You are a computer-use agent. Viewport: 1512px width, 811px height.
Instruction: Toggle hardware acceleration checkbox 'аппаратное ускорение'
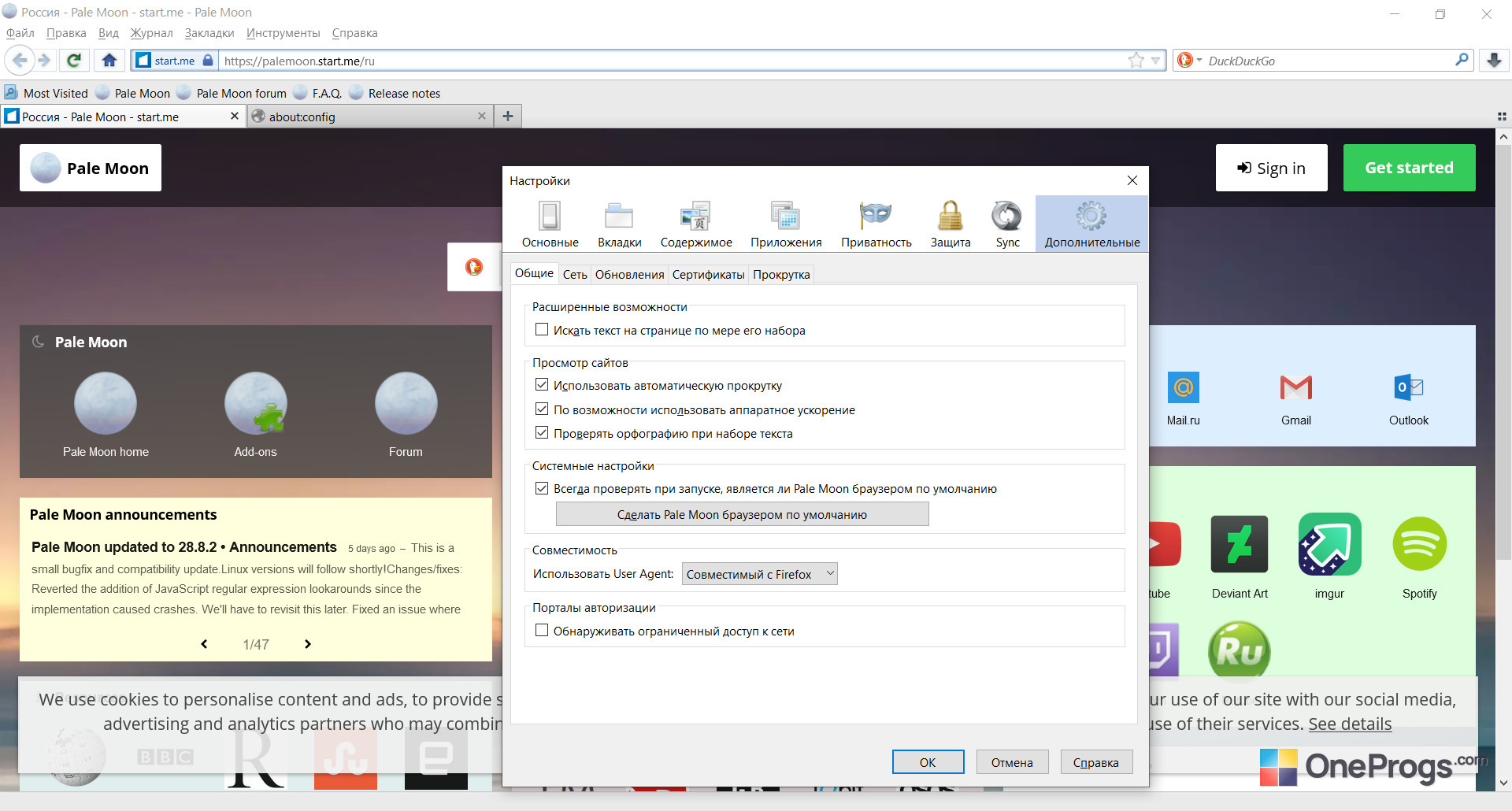coord(542,409)
